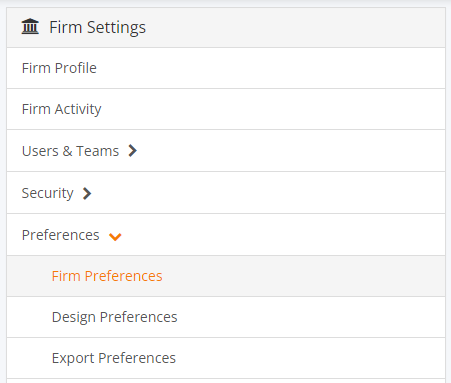Select the Security menu label
Viewport: 451px width, 383px height.
click(48, 193)
